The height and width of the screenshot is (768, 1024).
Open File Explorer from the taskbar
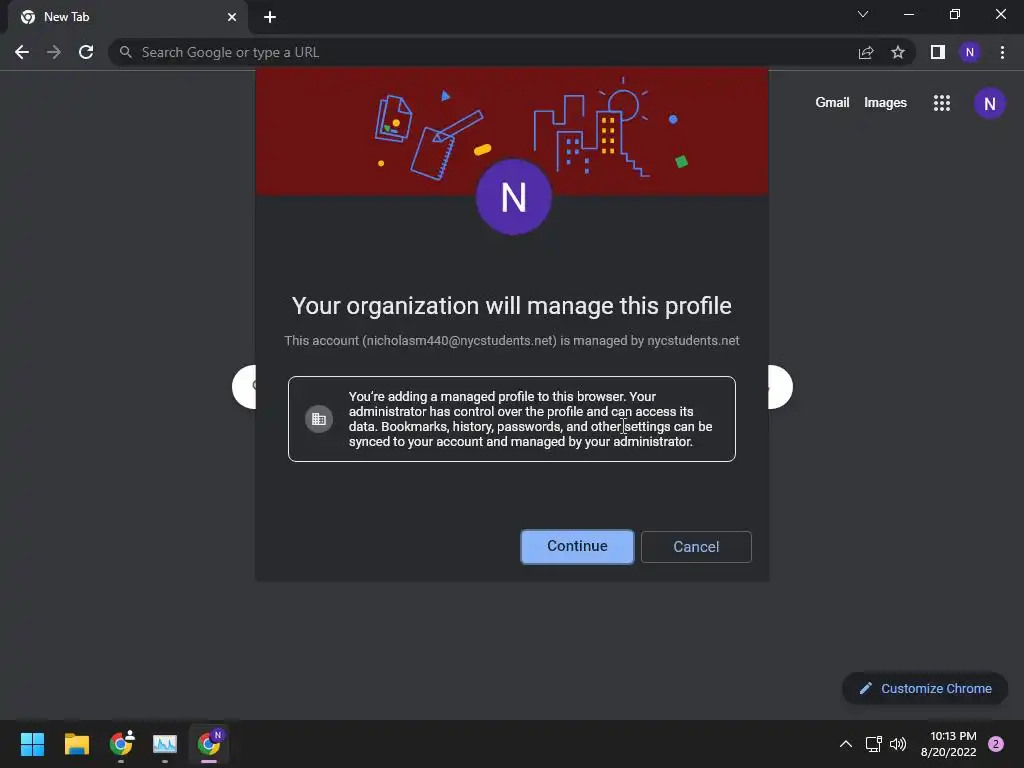click(x=76, y=744)
